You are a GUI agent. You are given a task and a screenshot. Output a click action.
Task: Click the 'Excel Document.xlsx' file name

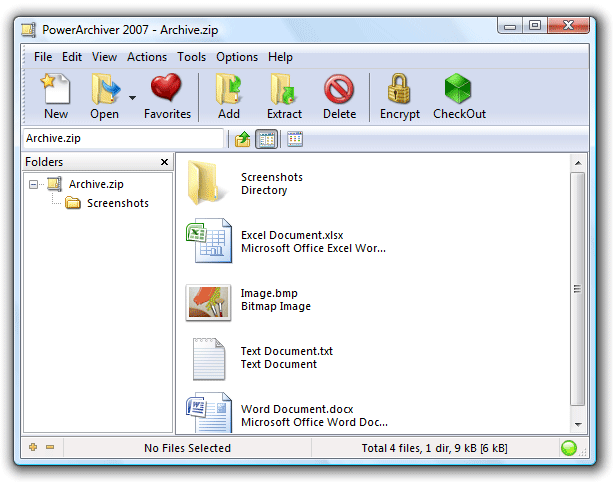pos(292,235)
